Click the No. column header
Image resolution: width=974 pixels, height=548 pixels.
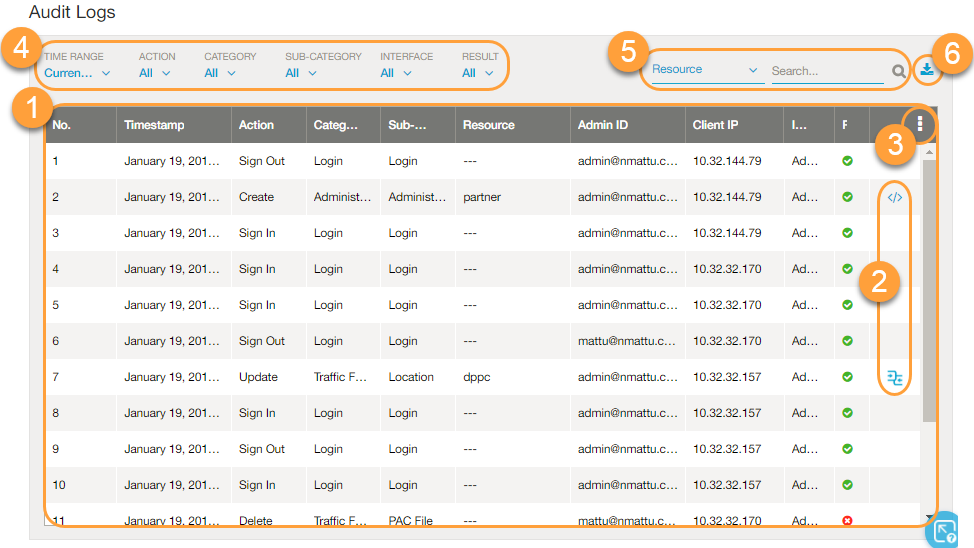coord(81,125)
